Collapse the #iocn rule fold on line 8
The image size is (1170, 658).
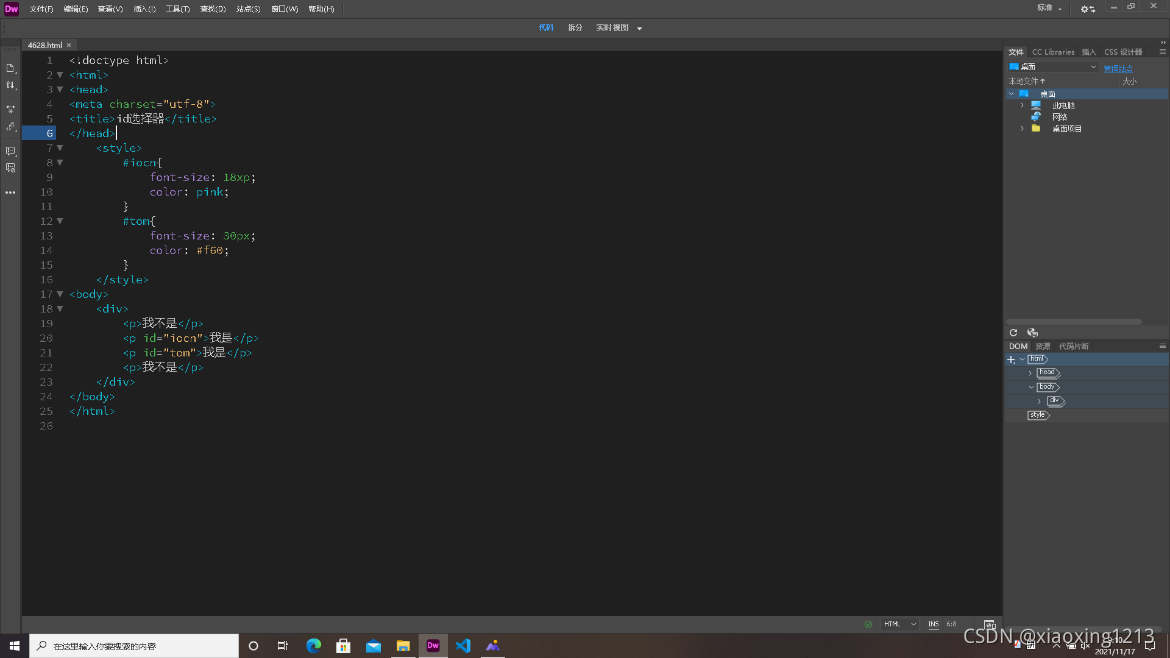pos(60,163)
